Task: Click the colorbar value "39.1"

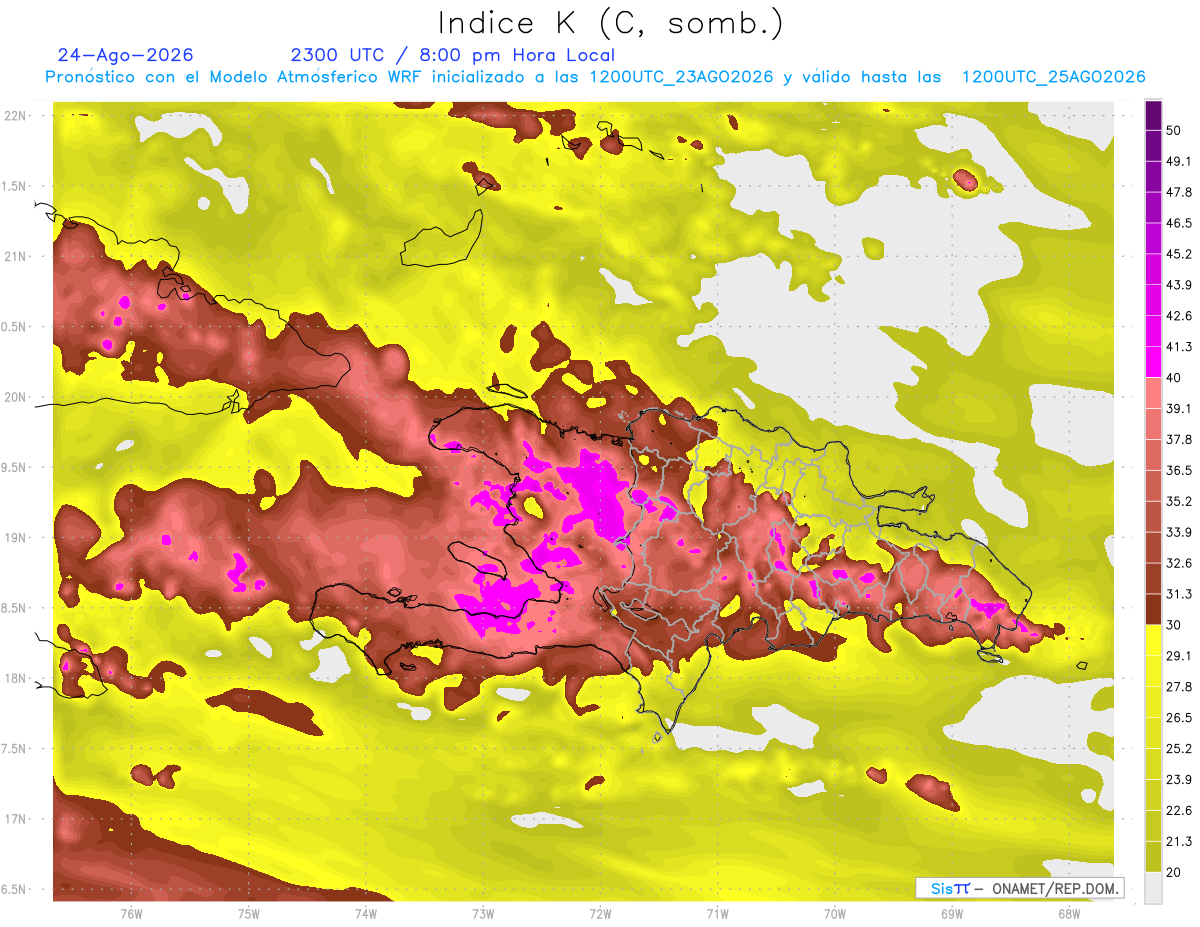Action: 1179,409
